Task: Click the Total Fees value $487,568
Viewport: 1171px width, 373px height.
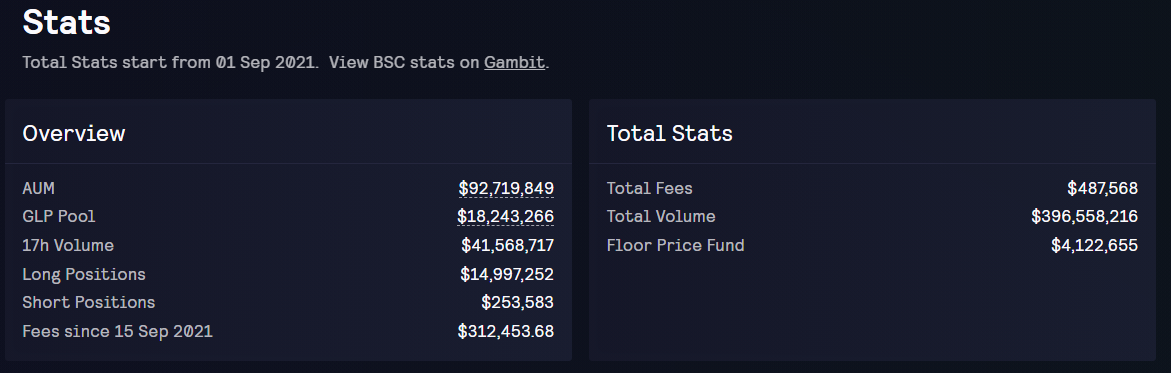Action: (1102, 188)
